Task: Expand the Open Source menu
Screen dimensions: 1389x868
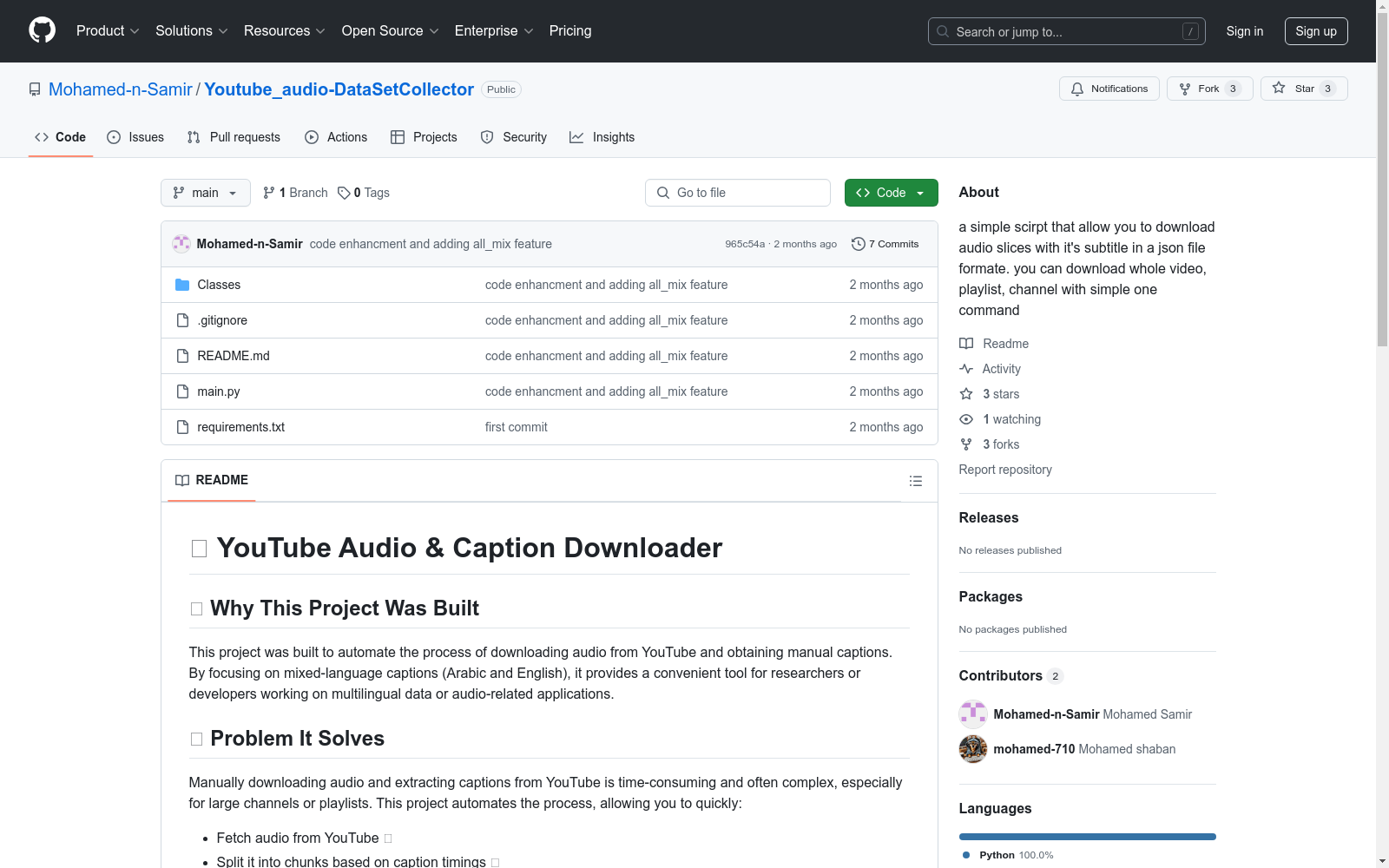Action: (x=390, y=31)
